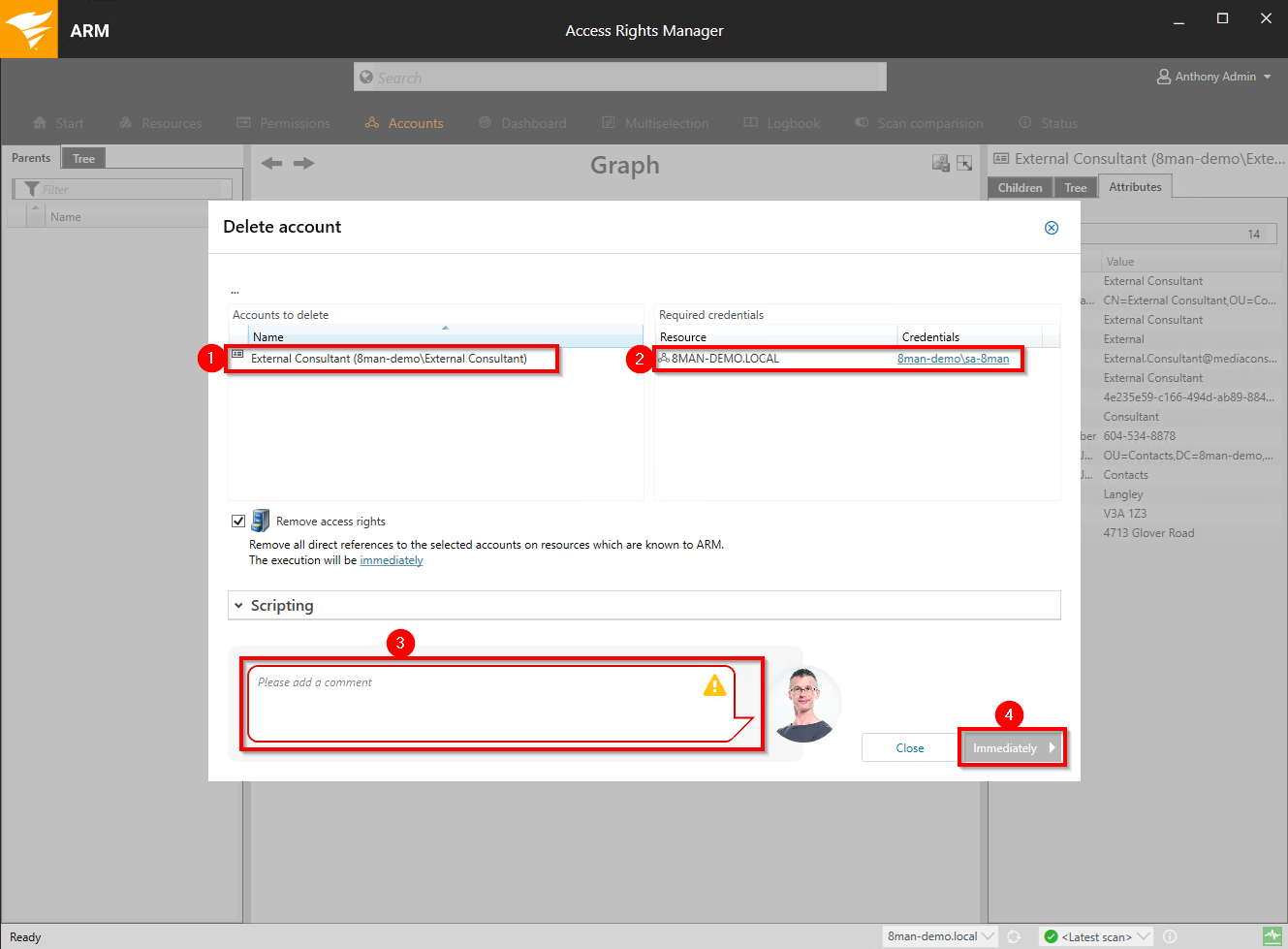
Task: Open the Anthony Admin user dropdown
Action: (1214, 77)
